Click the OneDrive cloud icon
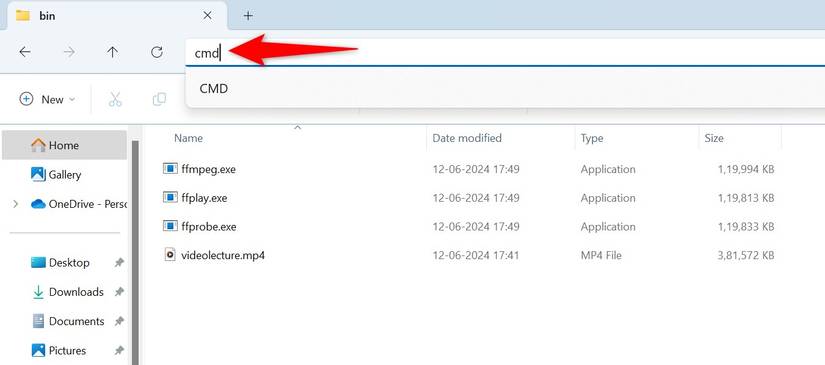The width and height of the screenshot is (825, 365). (x=38, y=204)
